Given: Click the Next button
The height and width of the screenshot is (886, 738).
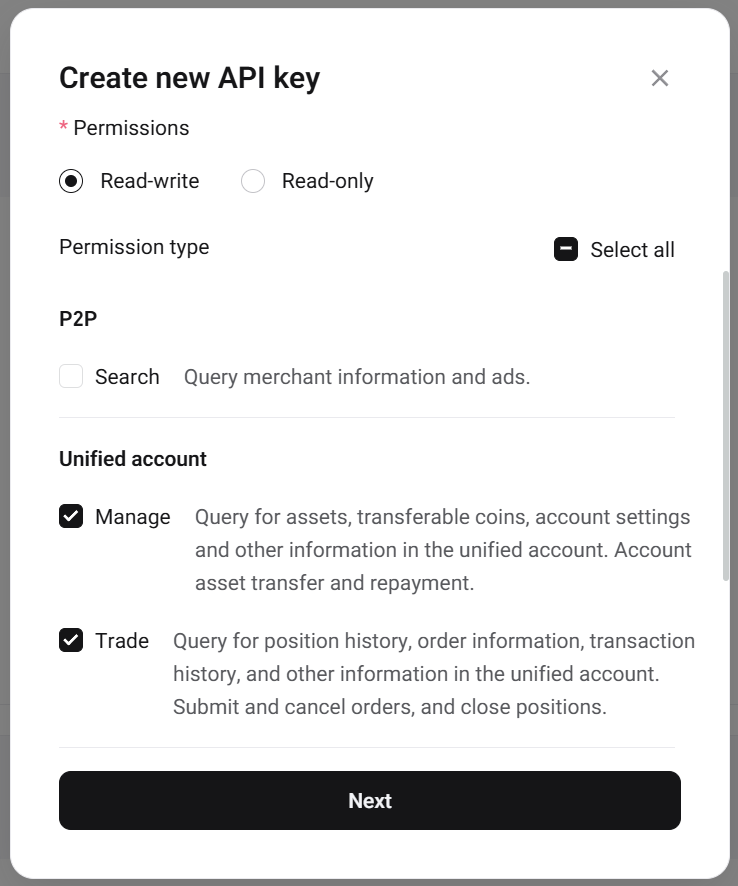Looking at the screenshot, I should click(370, 800).
